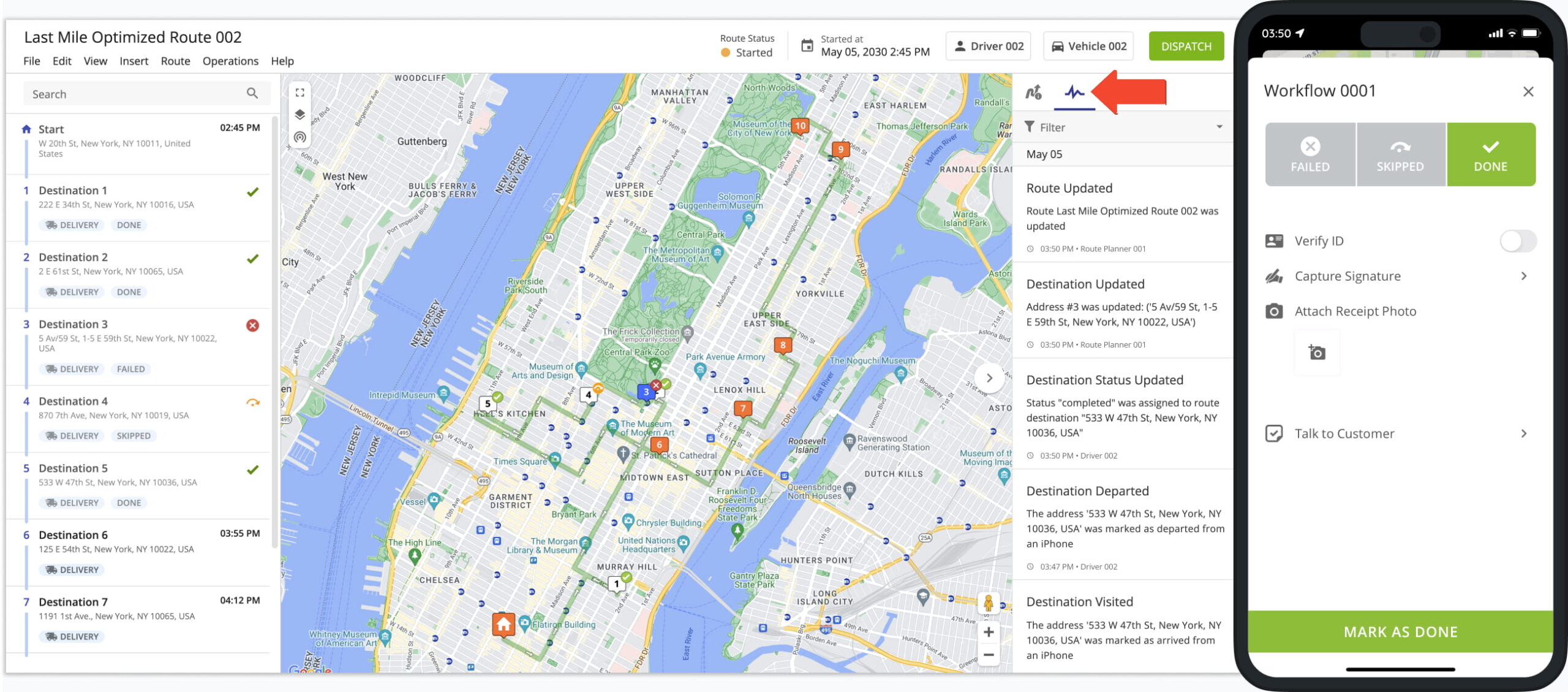Collapse the activity panel with arrow

point(989,378)
